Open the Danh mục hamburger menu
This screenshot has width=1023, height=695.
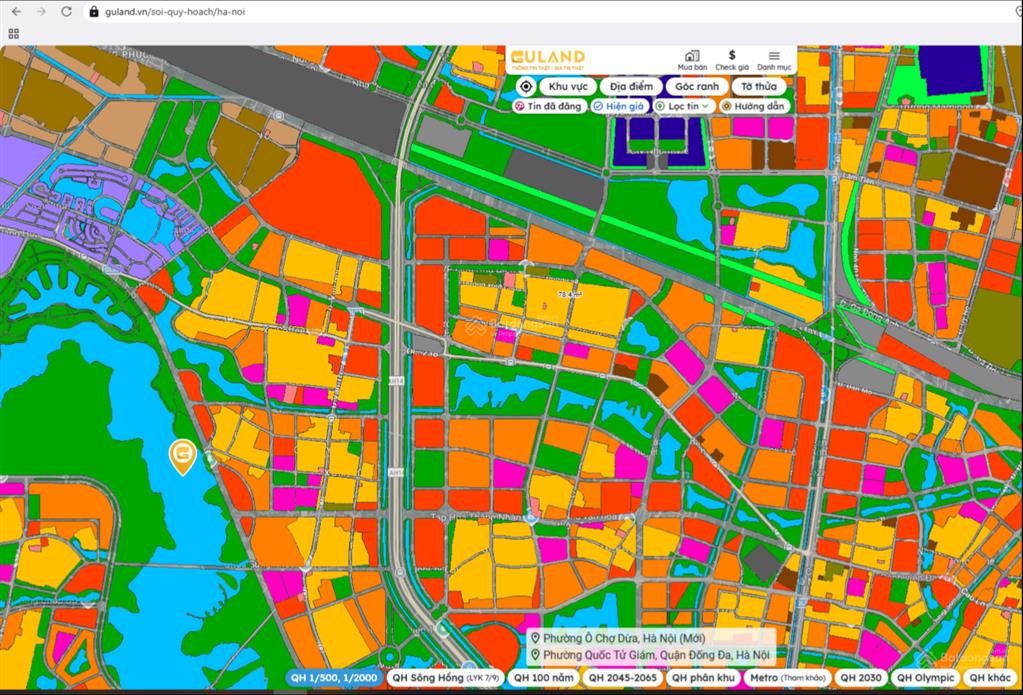point(774,60)
